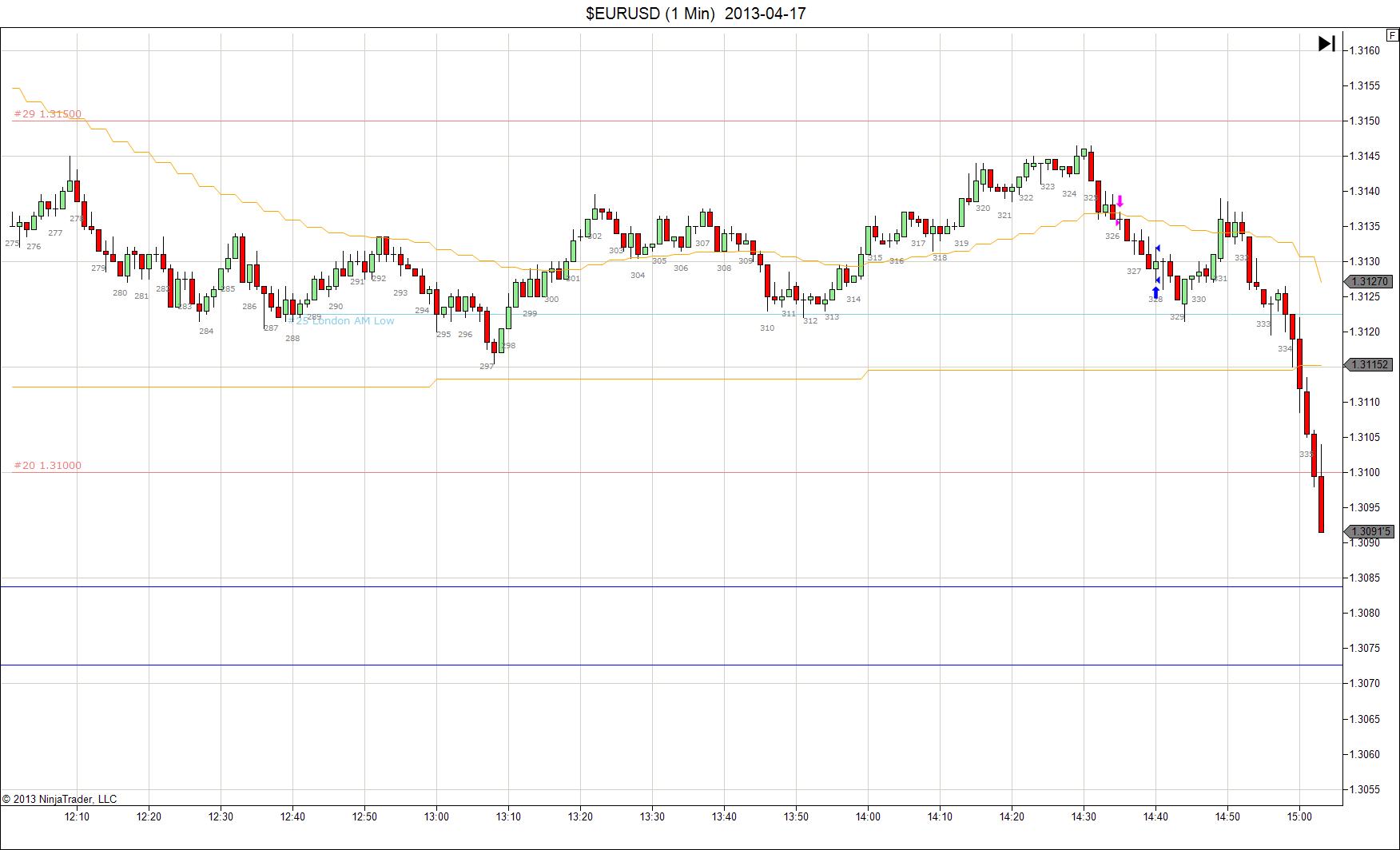
Task: Click the '© 2013 NinjaTrader, LLC' copyright text
Action: [60, 799]
